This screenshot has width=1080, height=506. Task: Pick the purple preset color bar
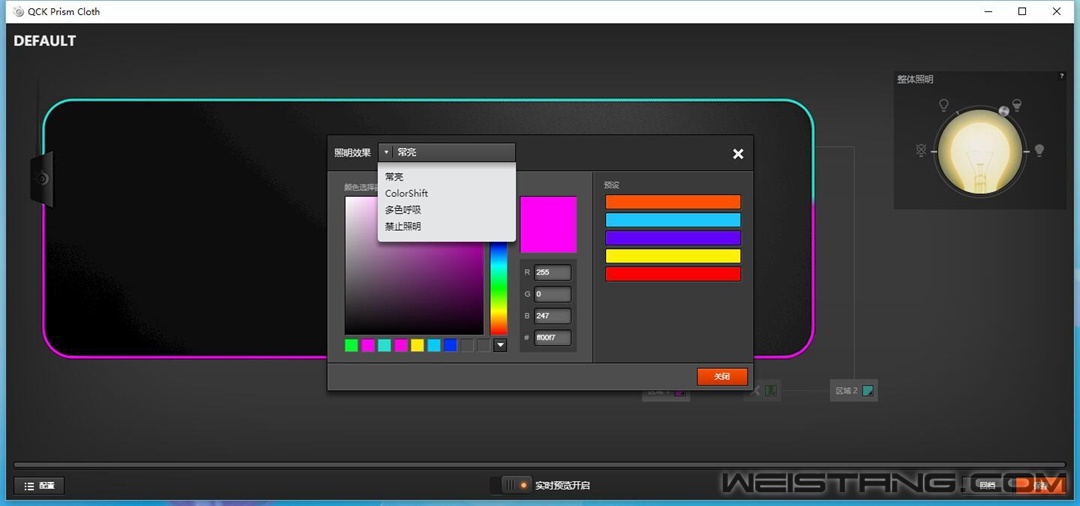[x=673, y=238]
